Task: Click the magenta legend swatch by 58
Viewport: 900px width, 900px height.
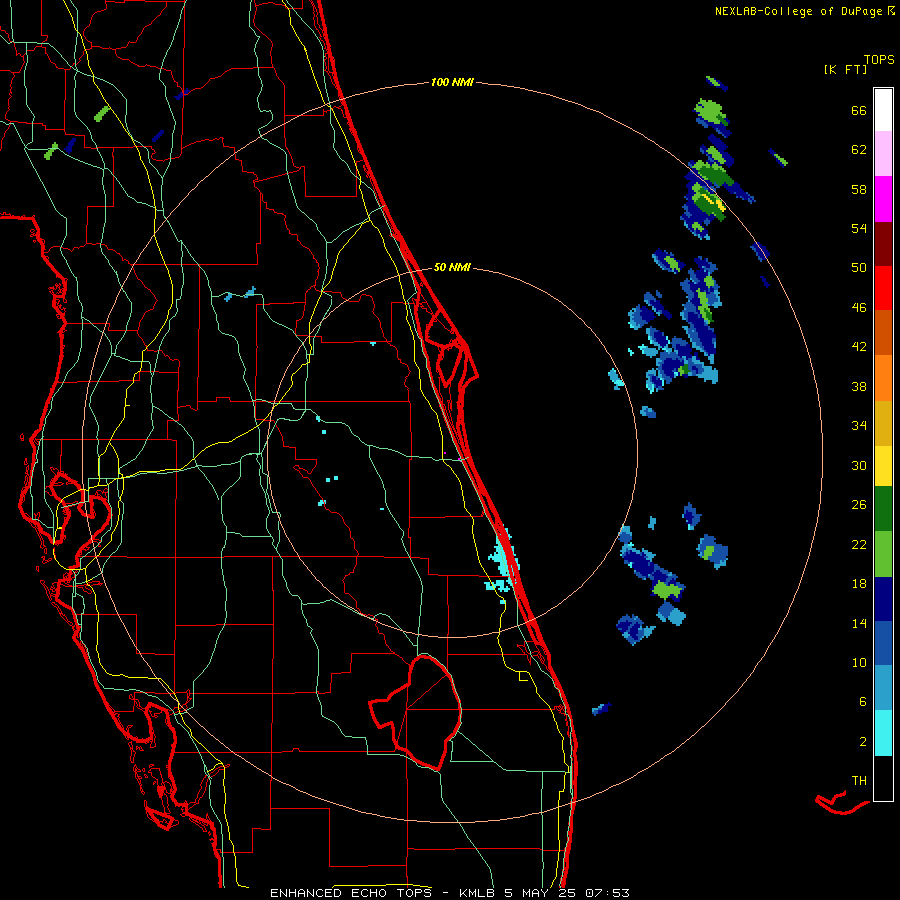Action: tap(883, 199)
